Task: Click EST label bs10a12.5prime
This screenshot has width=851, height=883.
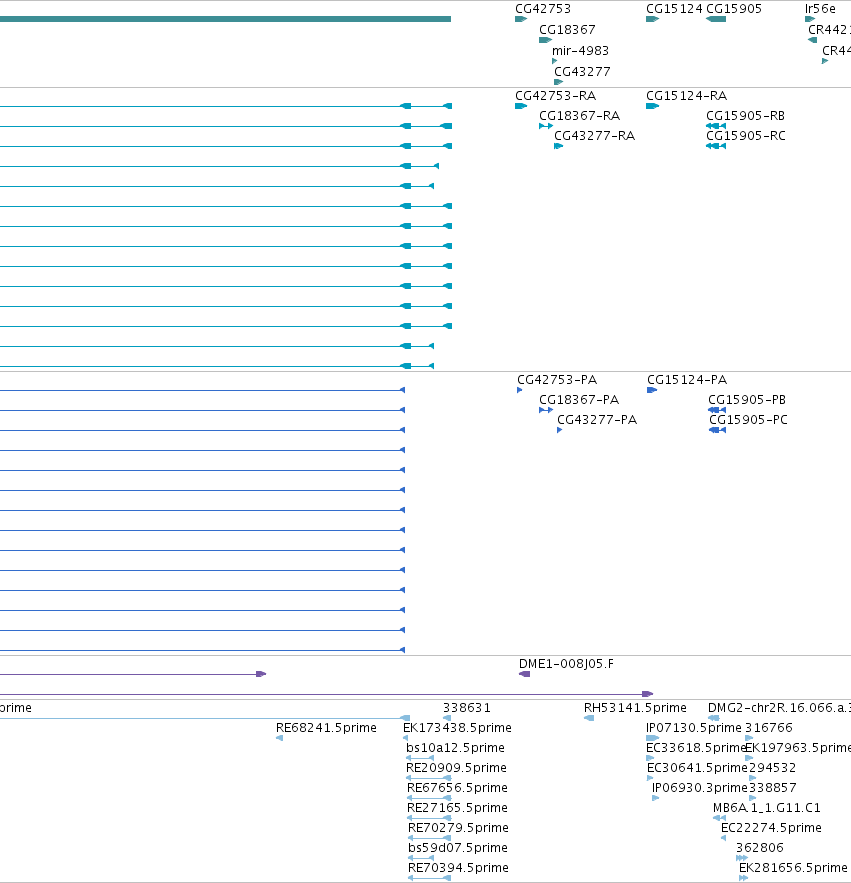Action: (455, 748)
